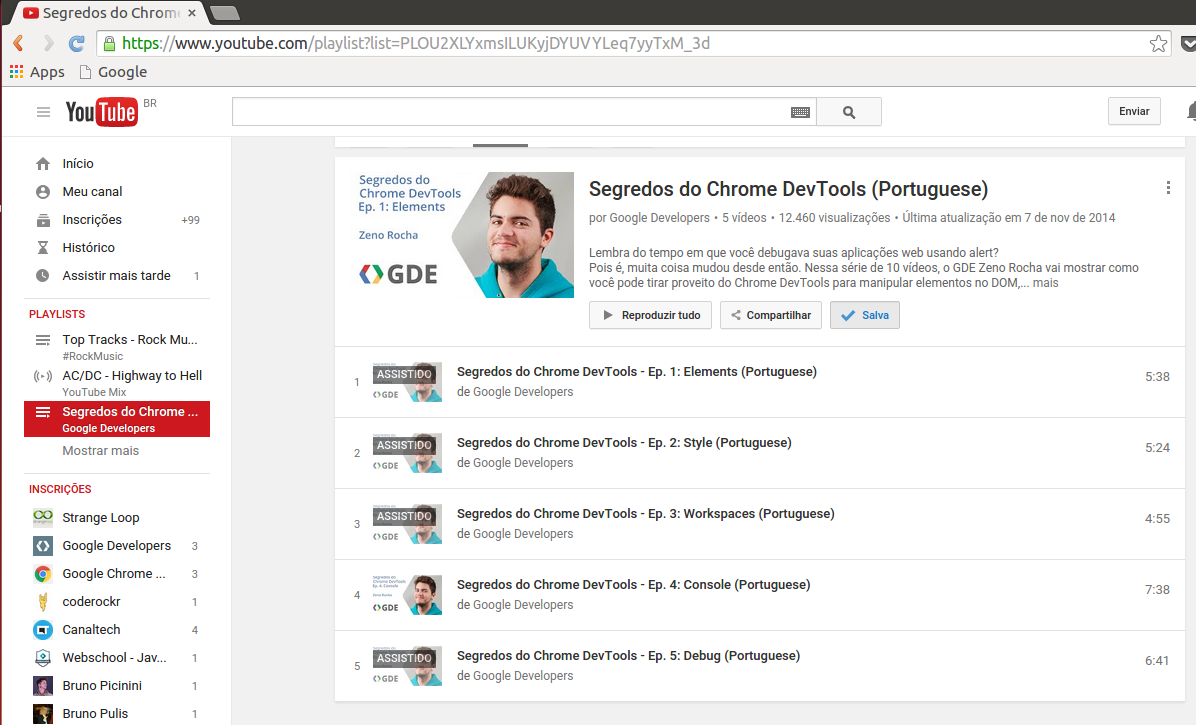Click Reproduzir tudo button
The image size is (1196, 725).
(651, 315)
